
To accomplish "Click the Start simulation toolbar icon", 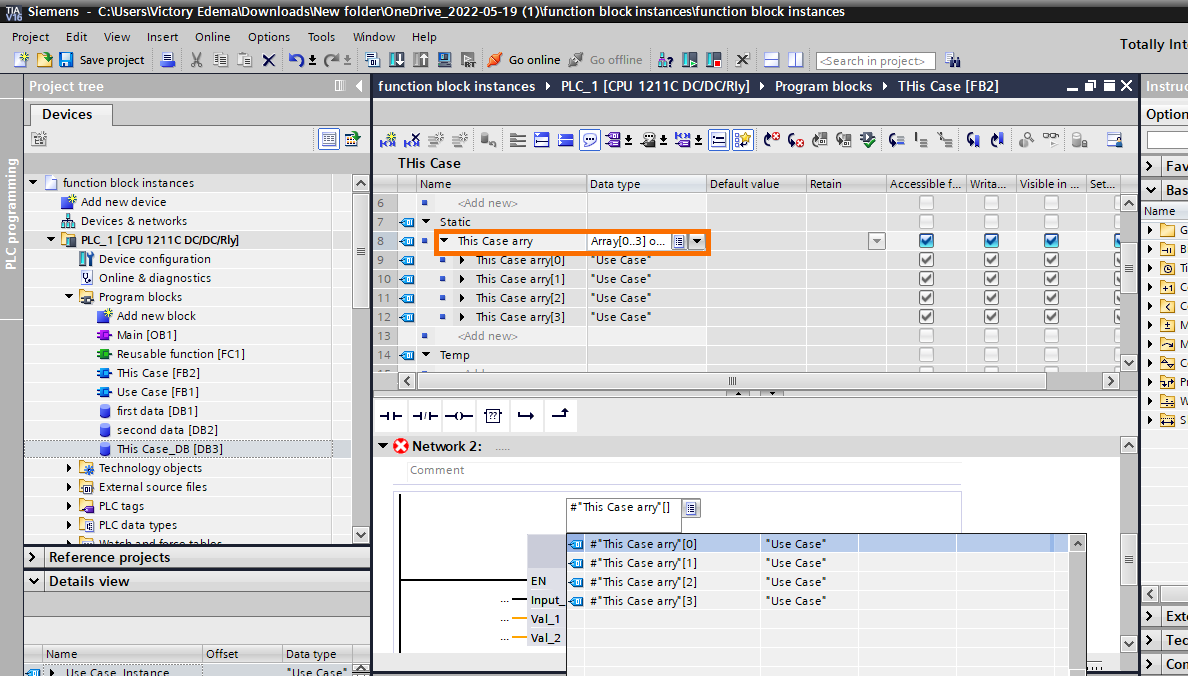I will point(443,59).
